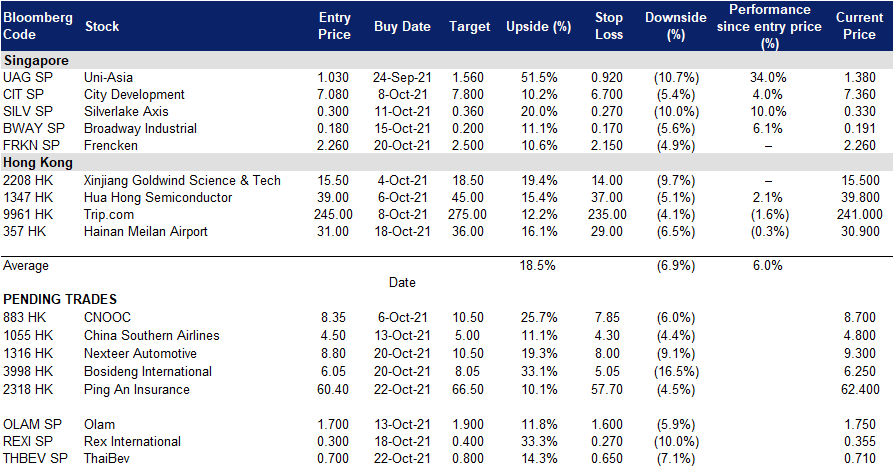This screenshot has width=893, height=467.
Task: Click the 'Target' column header
Action: coord(469,26)
